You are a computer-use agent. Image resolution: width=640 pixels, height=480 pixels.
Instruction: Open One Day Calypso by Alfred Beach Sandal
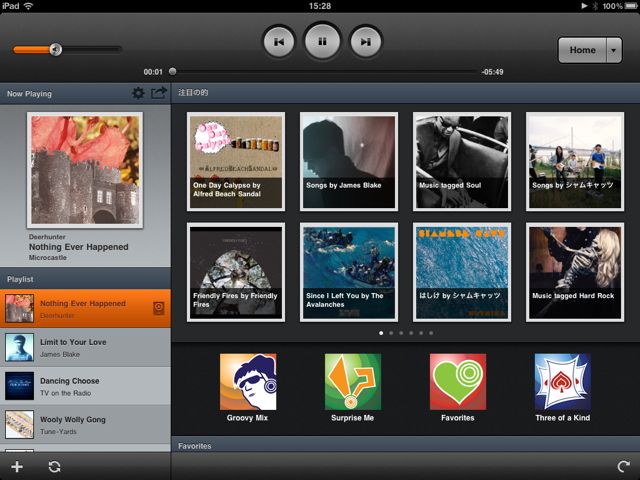[236, 162]
